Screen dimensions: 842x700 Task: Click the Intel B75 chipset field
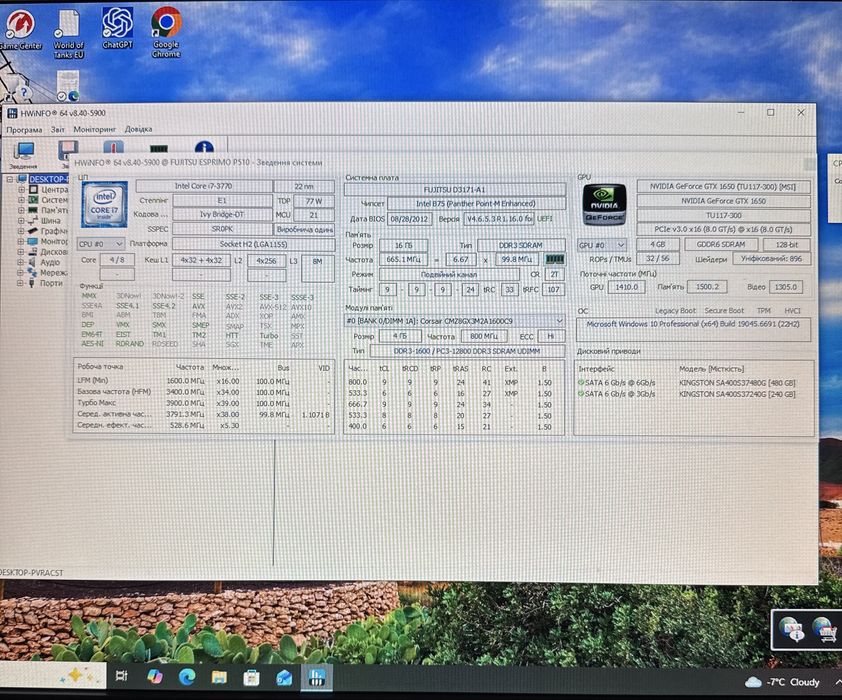(x=476, y=203)
